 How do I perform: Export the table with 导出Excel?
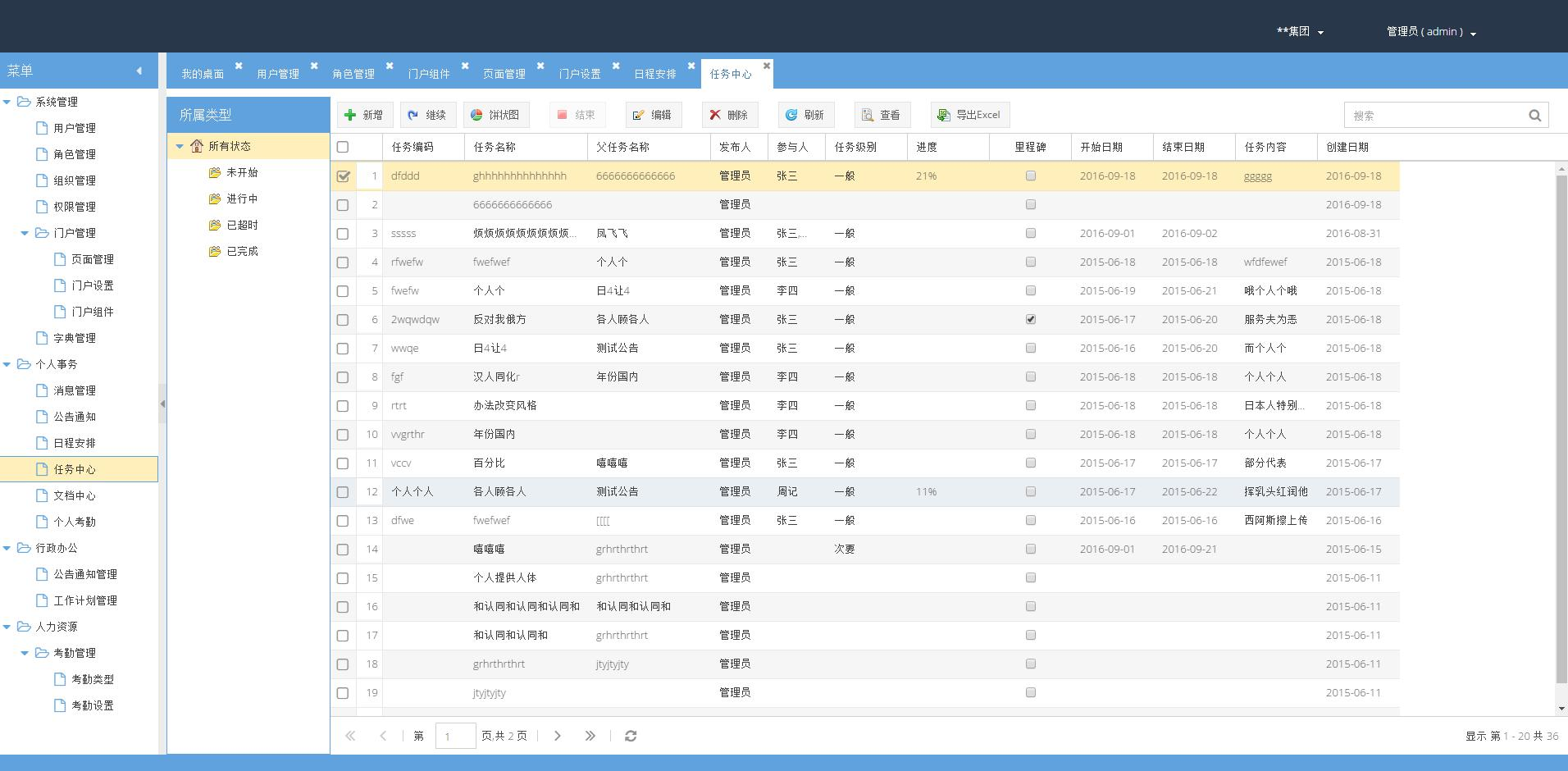969,115
